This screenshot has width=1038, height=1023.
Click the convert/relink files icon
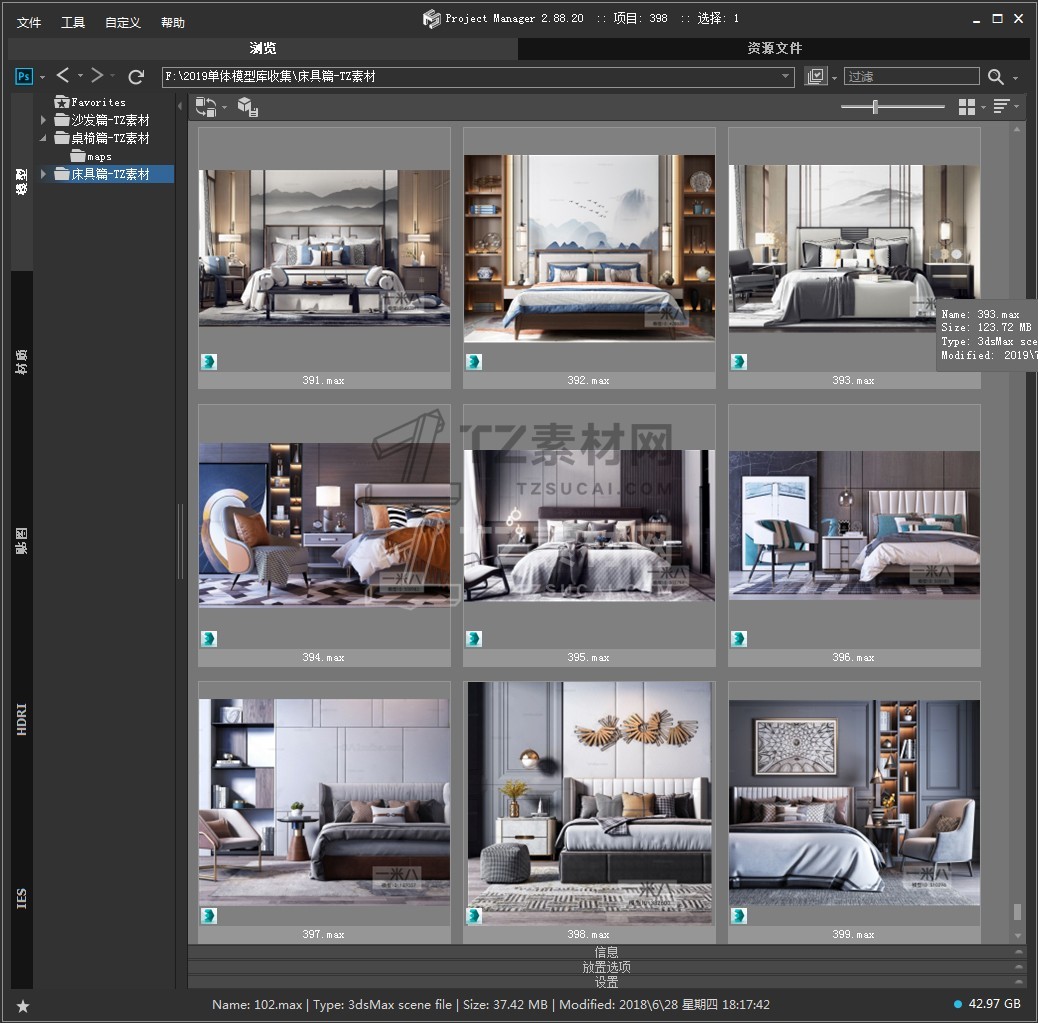point(205,107)
